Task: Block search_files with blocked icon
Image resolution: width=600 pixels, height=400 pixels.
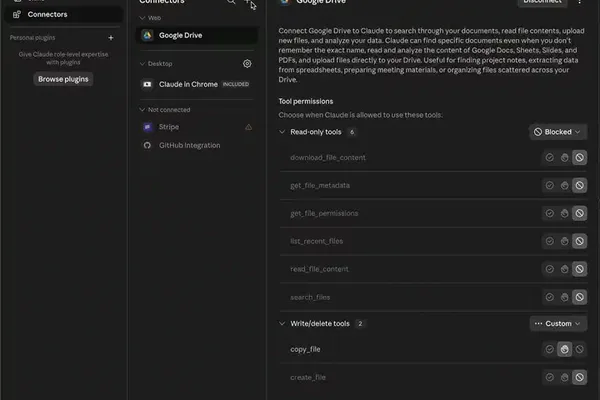Action: (x=579, y=297)
